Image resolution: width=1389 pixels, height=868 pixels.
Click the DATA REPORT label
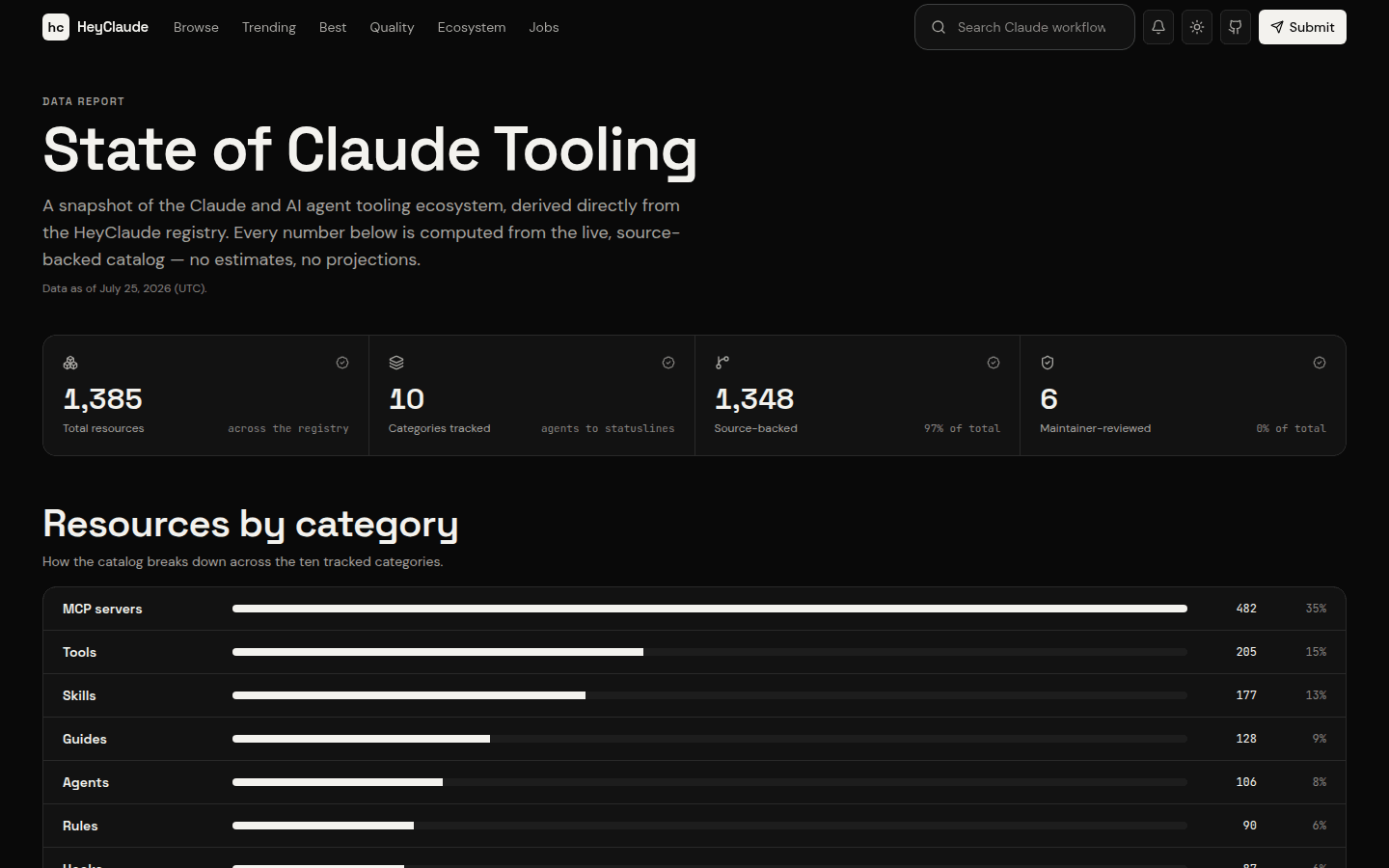click(83, 101)
